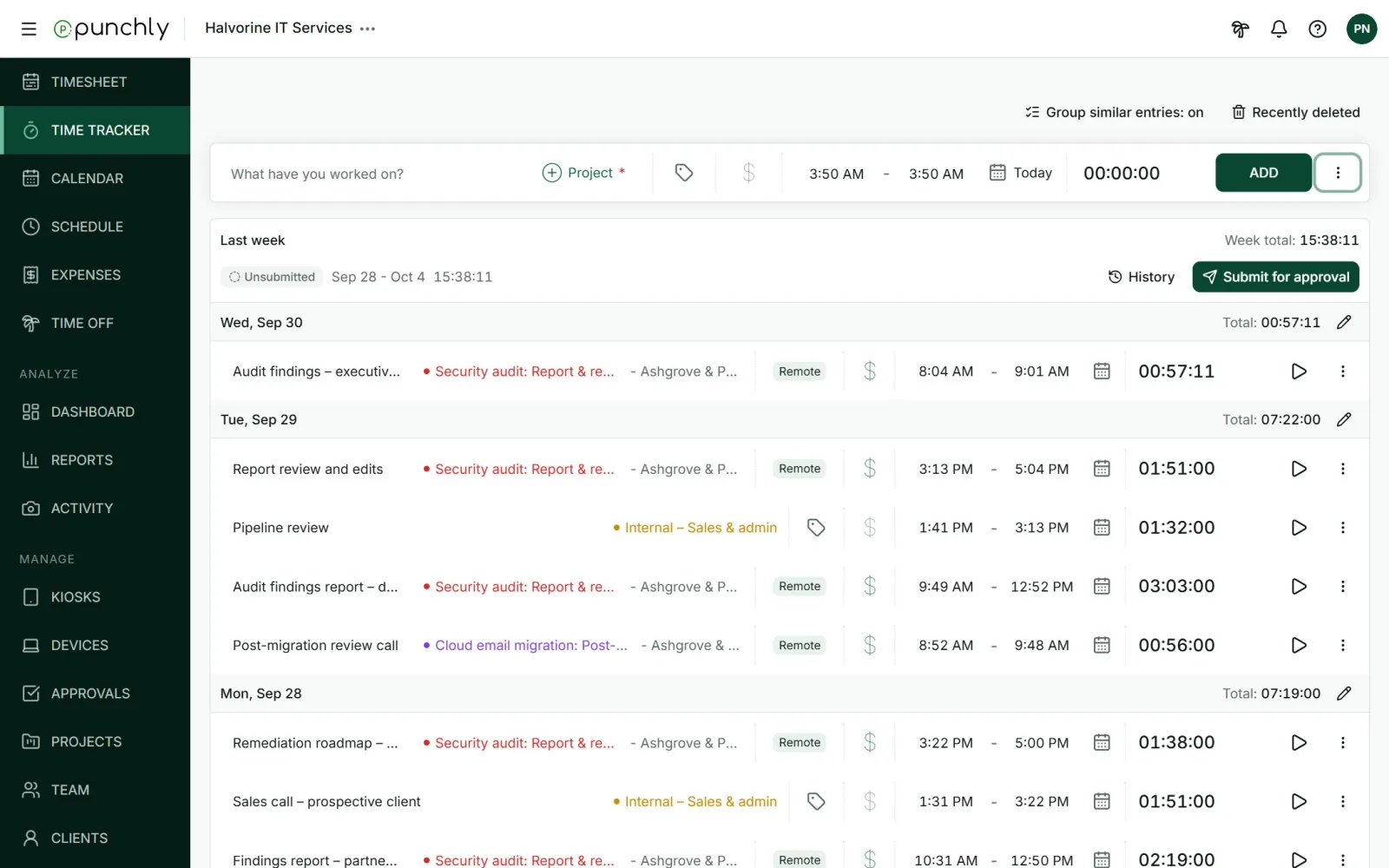The height and width of the screenshot is (868, 1389).
Task: Toggle billable on Sales call entry
Action: (x=870, y=802)
